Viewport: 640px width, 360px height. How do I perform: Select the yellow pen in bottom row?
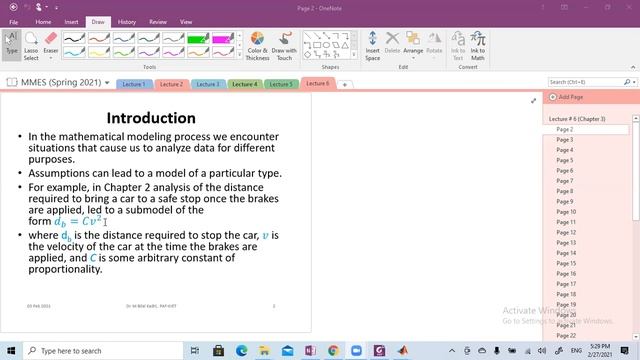[99, 52]
